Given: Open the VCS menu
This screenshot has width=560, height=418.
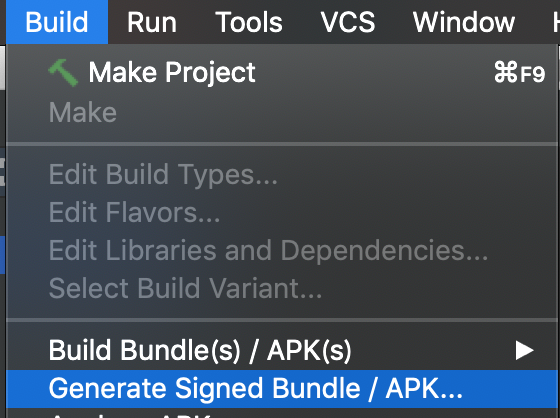Looking at the screenshot, I should tap(348, 22).
